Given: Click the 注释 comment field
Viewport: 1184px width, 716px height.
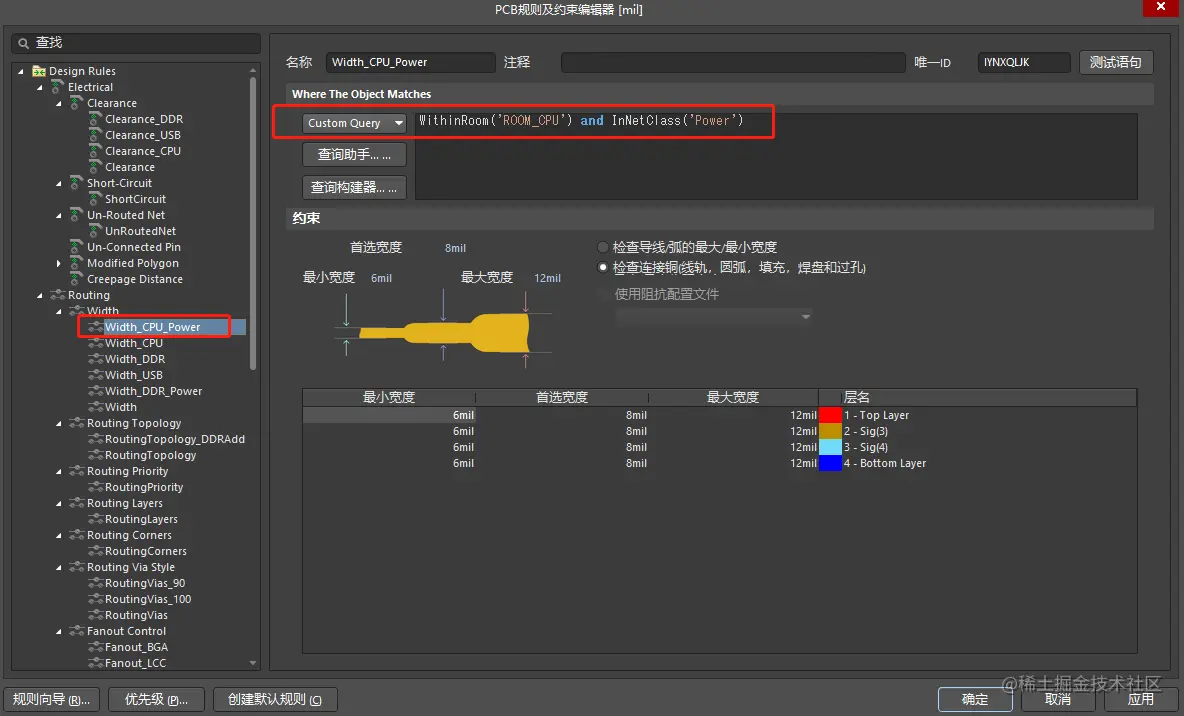Looking at the screenshot, I should coord(733,62).
